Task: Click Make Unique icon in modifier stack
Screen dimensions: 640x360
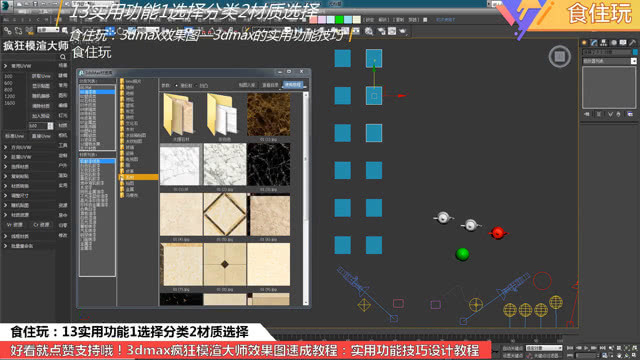Action: [610, 114]
